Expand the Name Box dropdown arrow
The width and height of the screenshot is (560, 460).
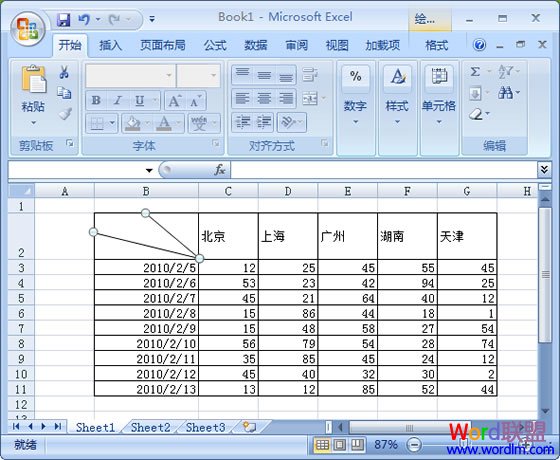[x=149, y=170]
